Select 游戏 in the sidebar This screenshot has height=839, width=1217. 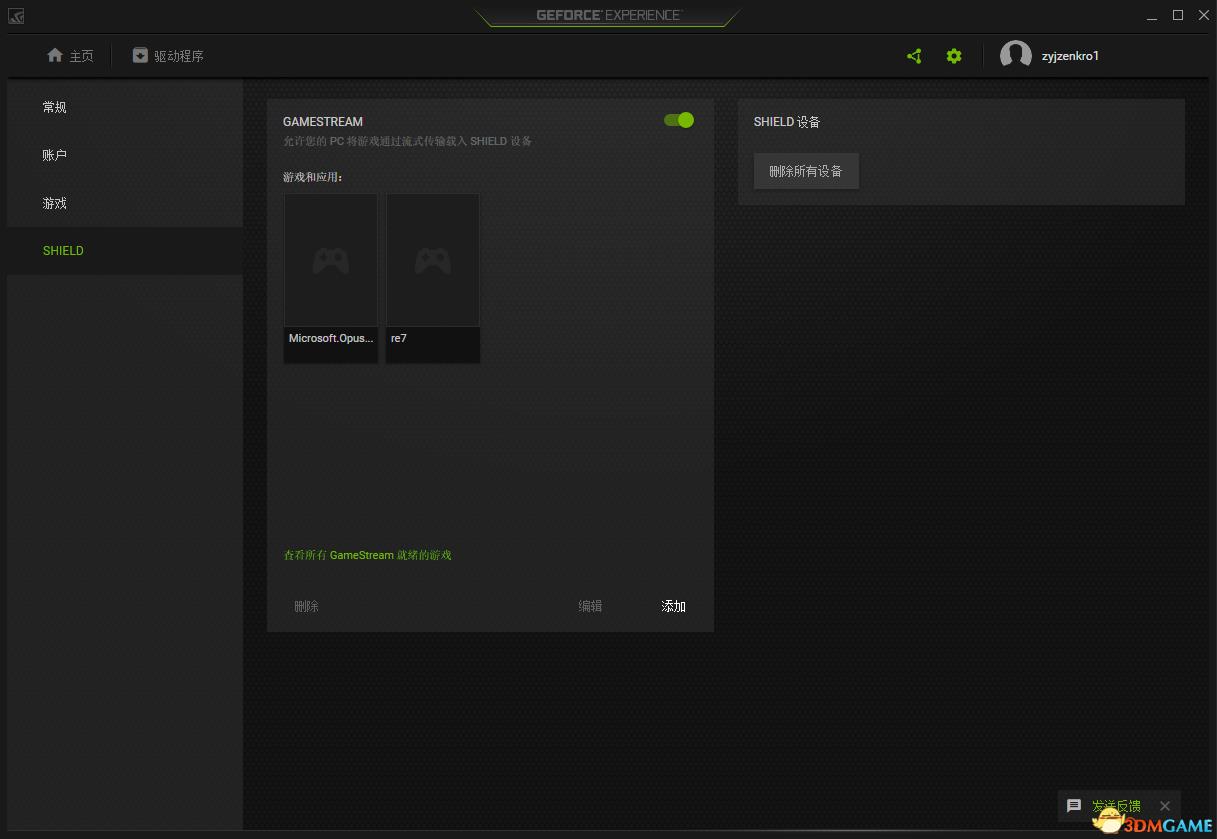tap(125, 203)
